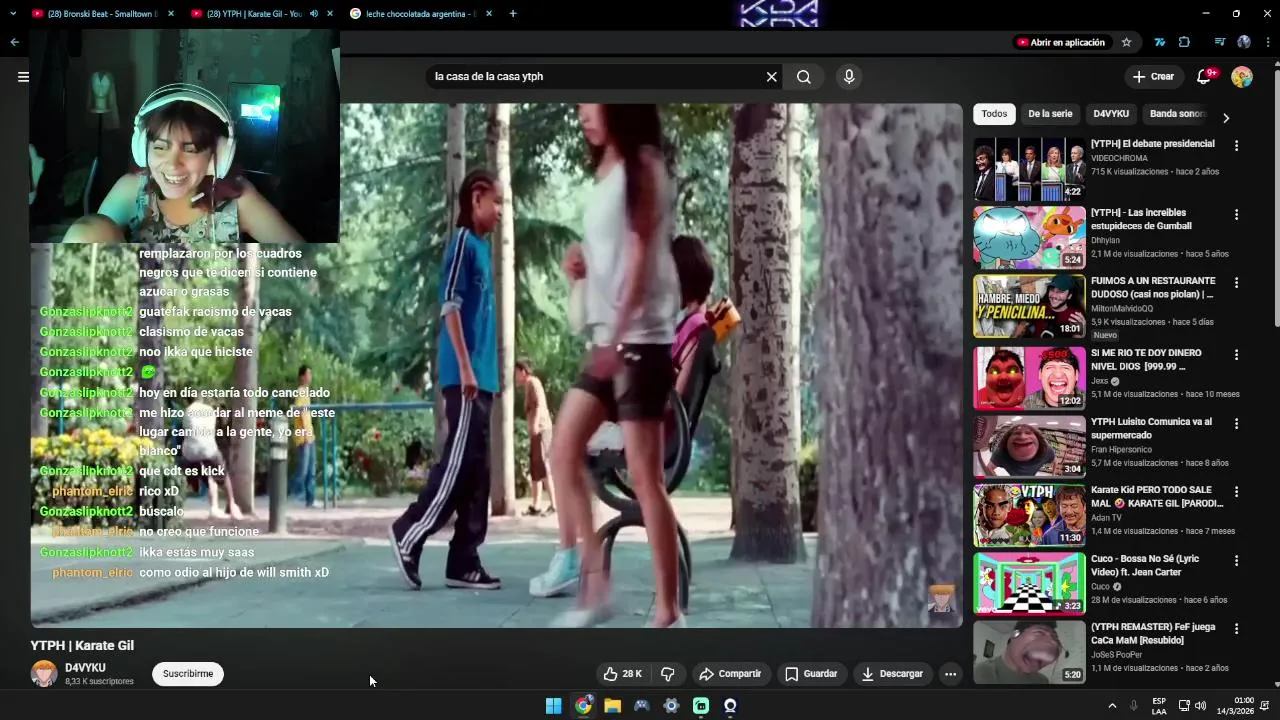Select the De la serie chip
The width and height of the screenshot is (1280, 720).
point(1050,114)
